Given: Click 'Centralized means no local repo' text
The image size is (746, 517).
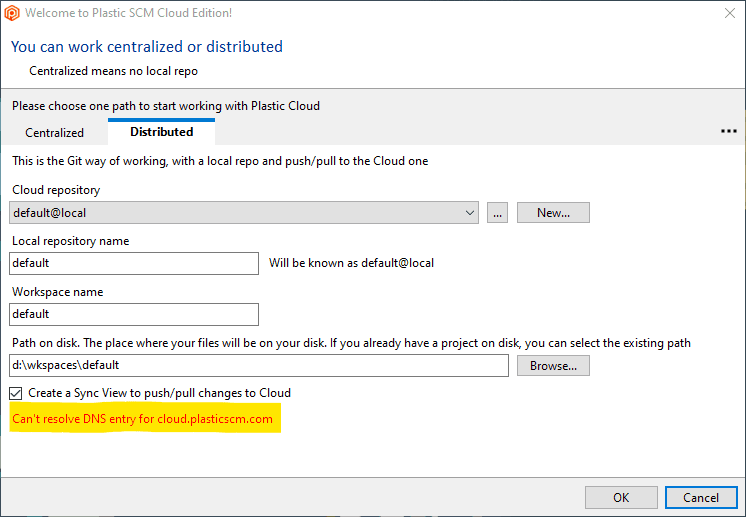Looking at the screenshot, I should [114, 71].
